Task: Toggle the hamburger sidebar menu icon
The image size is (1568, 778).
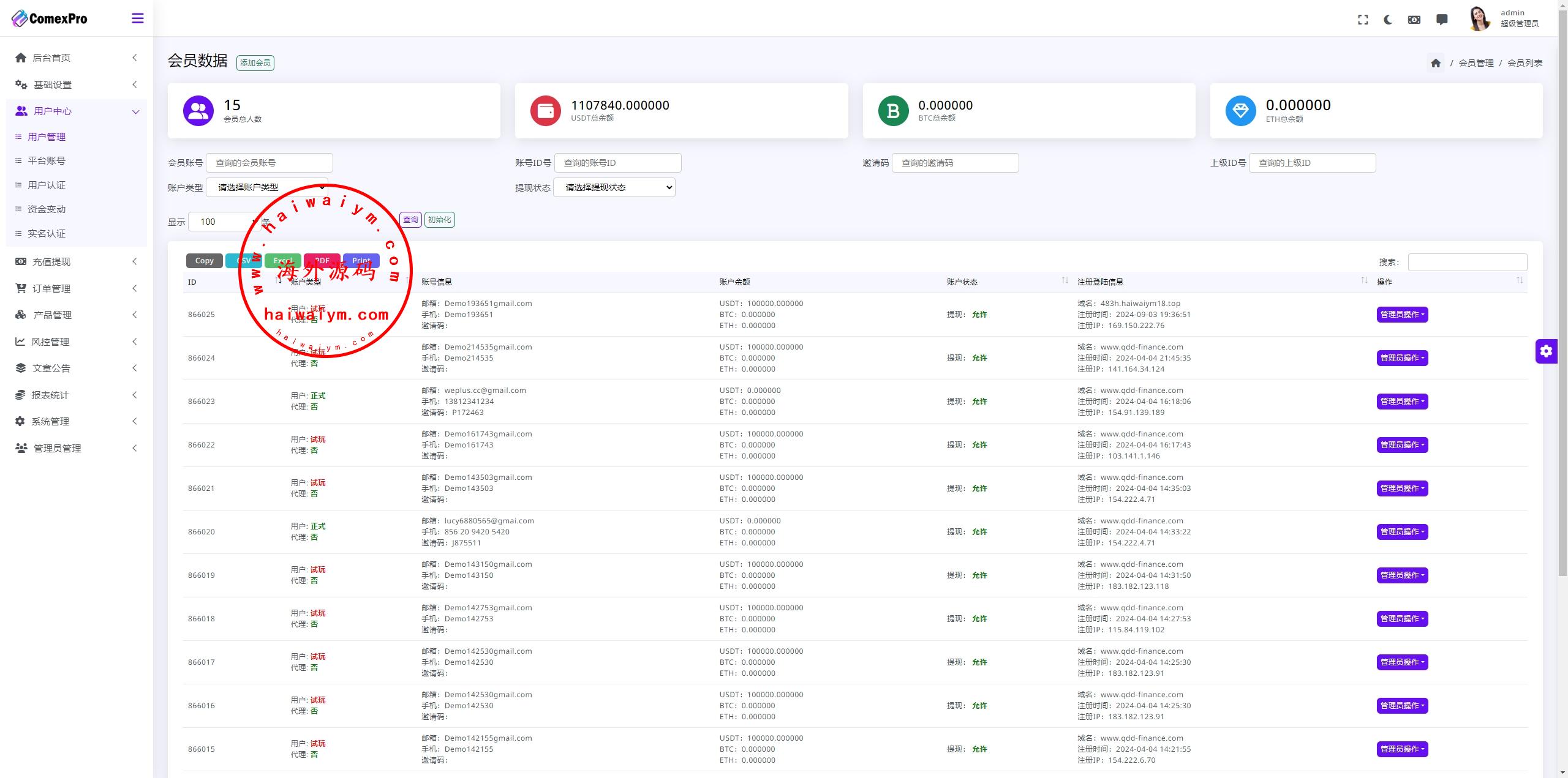Action: [138, 18]
